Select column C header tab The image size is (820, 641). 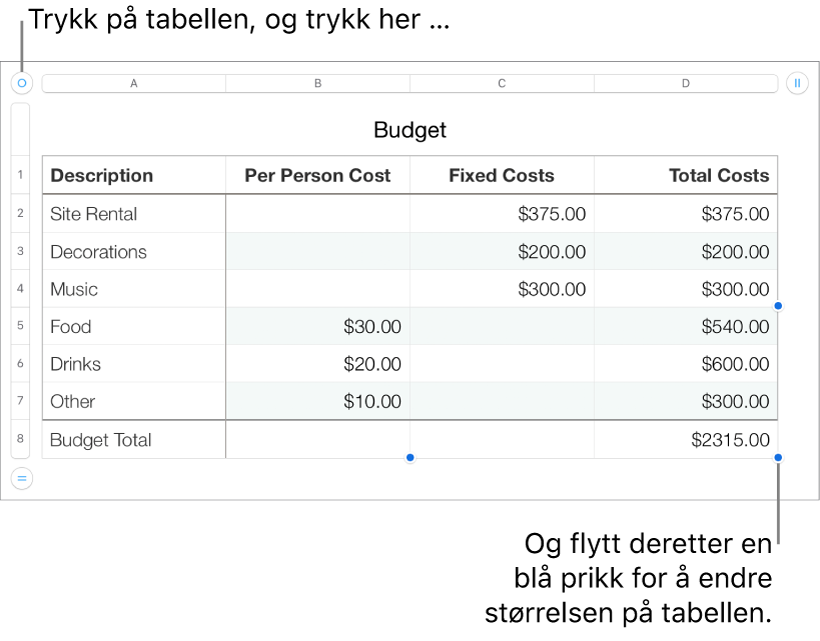[502, 84]
